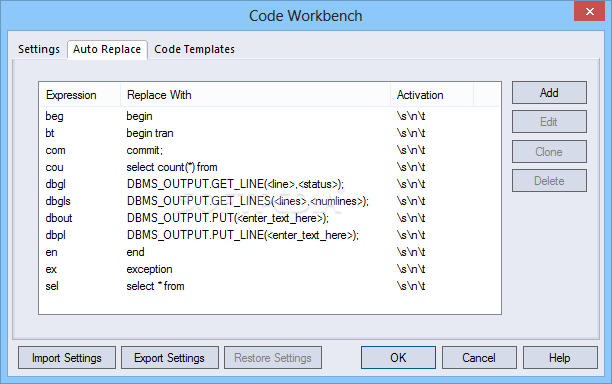Select the 'bt' begin tran row
The height and width of the screenshot is (384, 612).
click(x=269, y=133)
